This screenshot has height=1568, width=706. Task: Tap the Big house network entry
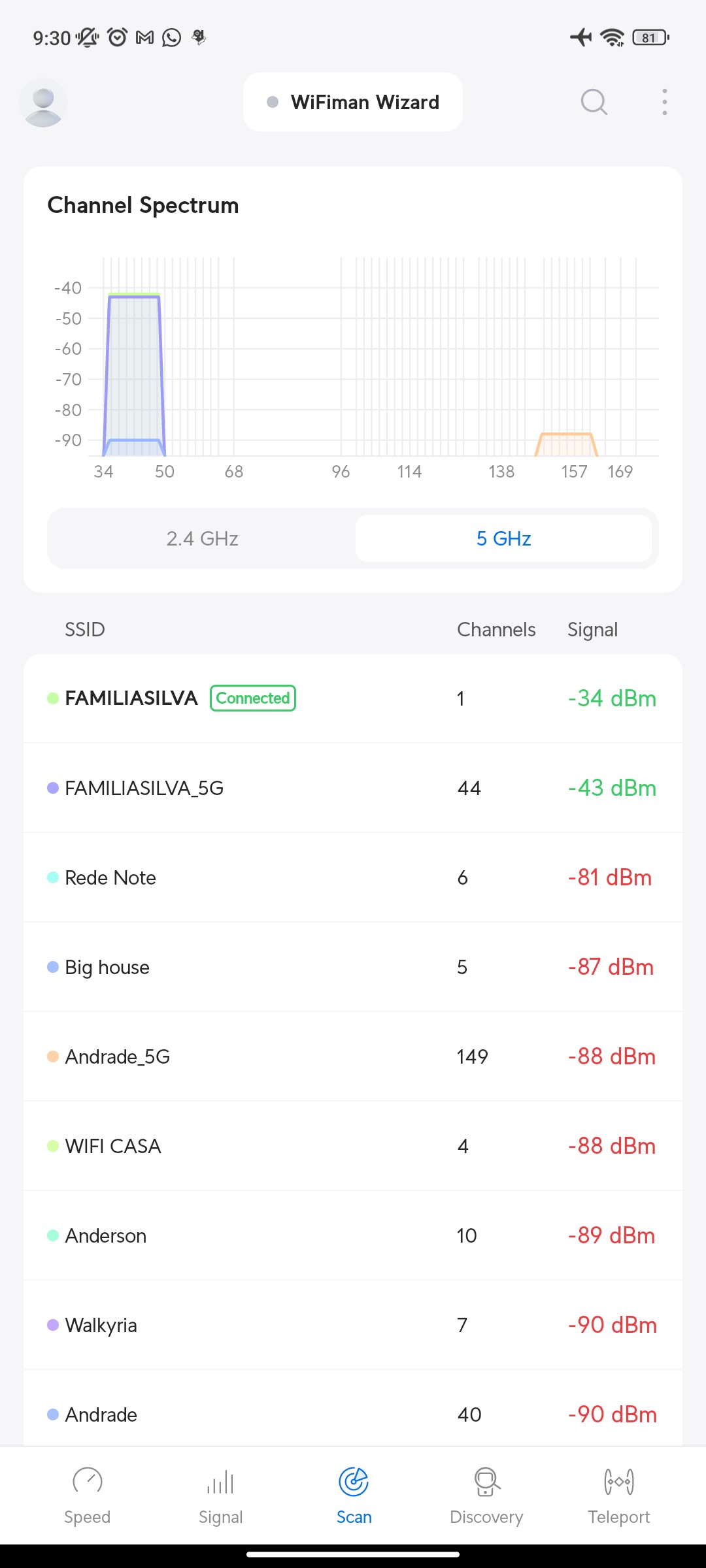click(353, 967)
